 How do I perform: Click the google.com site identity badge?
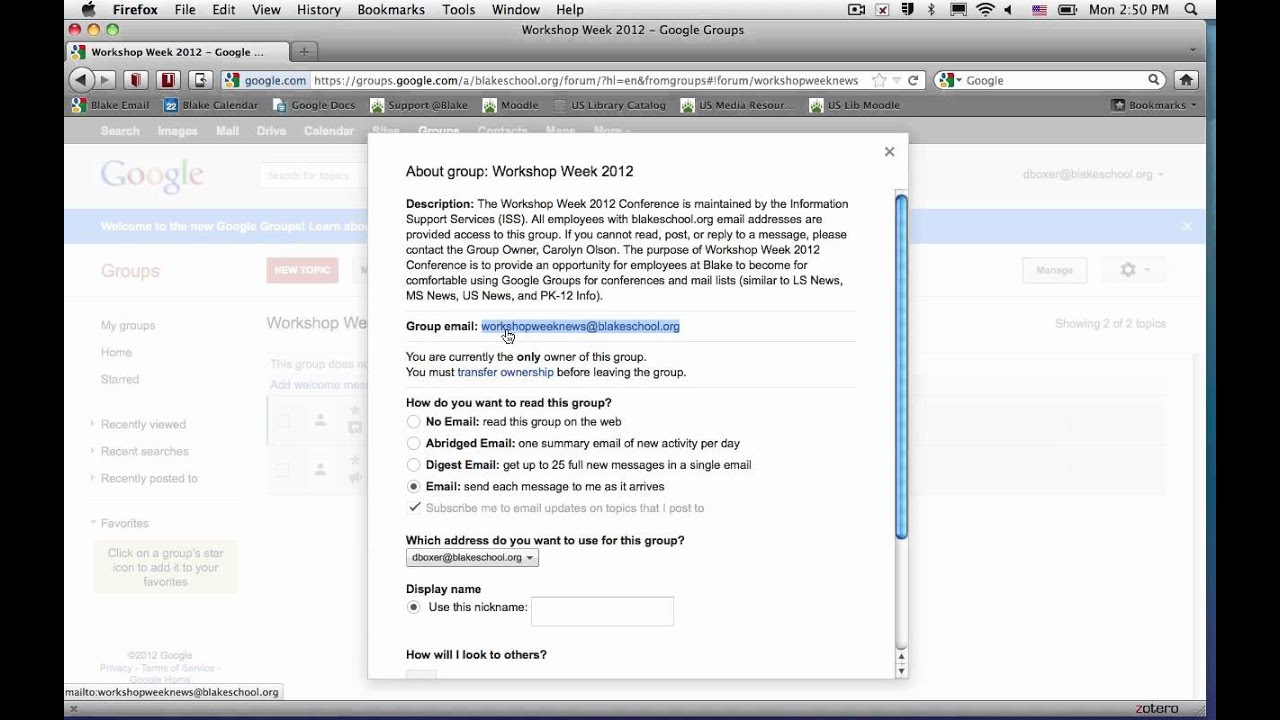[265, 80]
